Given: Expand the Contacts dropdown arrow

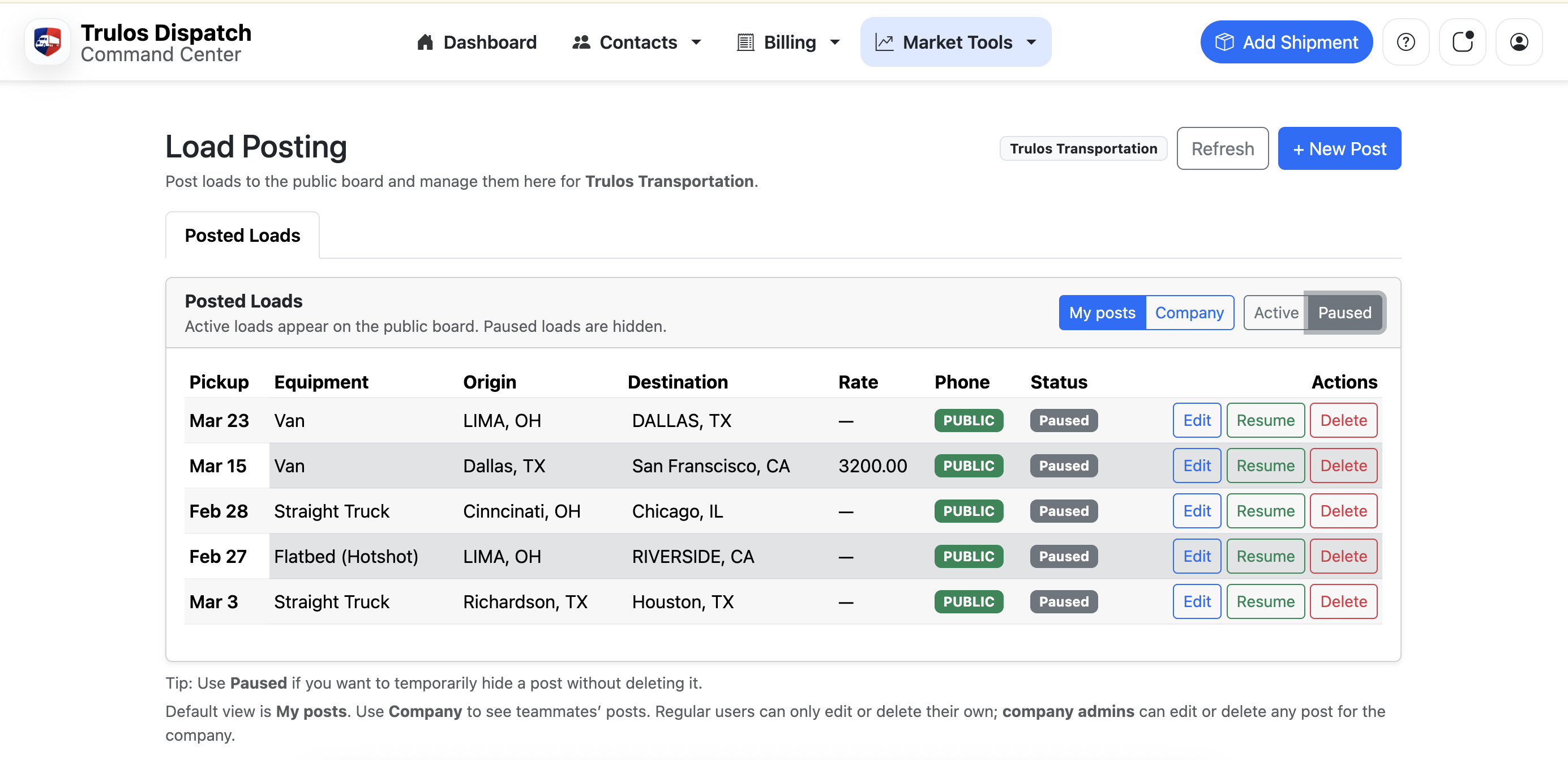Looking at the screenshot, I should pos(696,42).
